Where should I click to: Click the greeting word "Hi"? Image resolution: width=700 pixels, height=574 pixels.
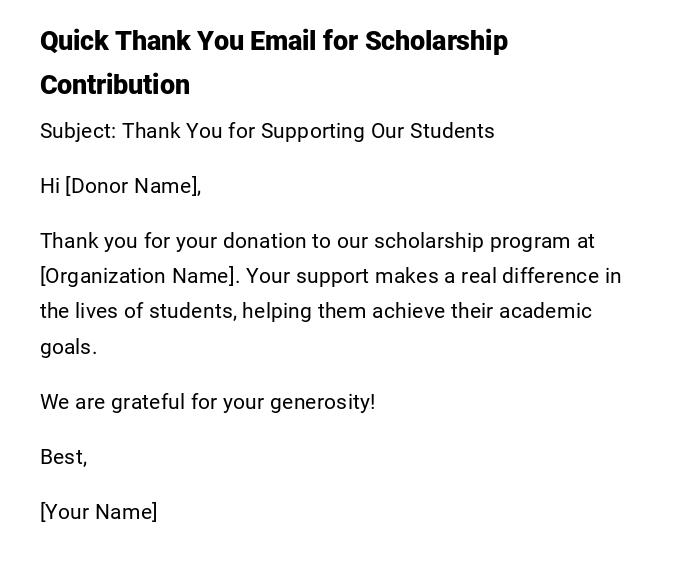(50, 186)
